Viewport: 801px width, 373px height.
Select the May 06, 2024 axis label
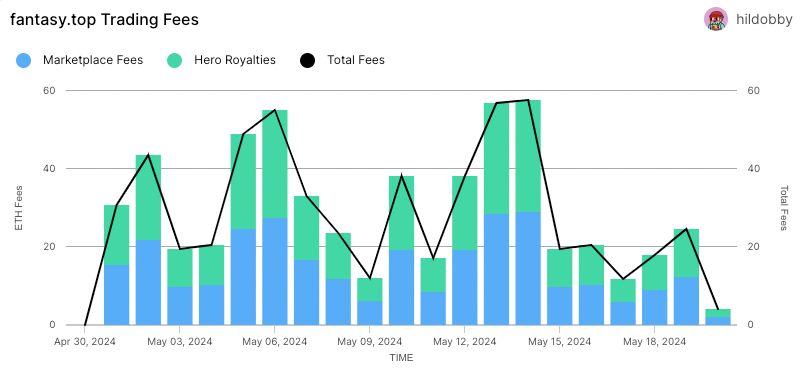pos(275,341)
